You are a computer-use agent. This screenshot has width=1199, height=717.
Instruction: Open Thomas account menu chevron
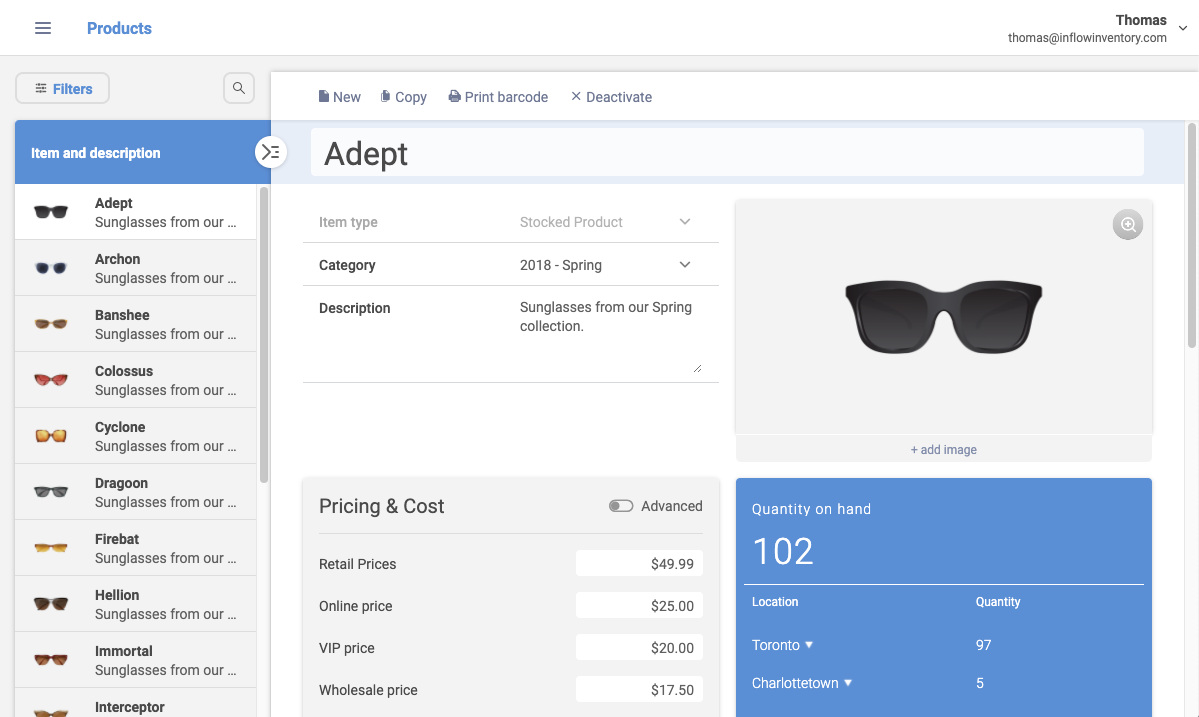[x=1182, y=28]
